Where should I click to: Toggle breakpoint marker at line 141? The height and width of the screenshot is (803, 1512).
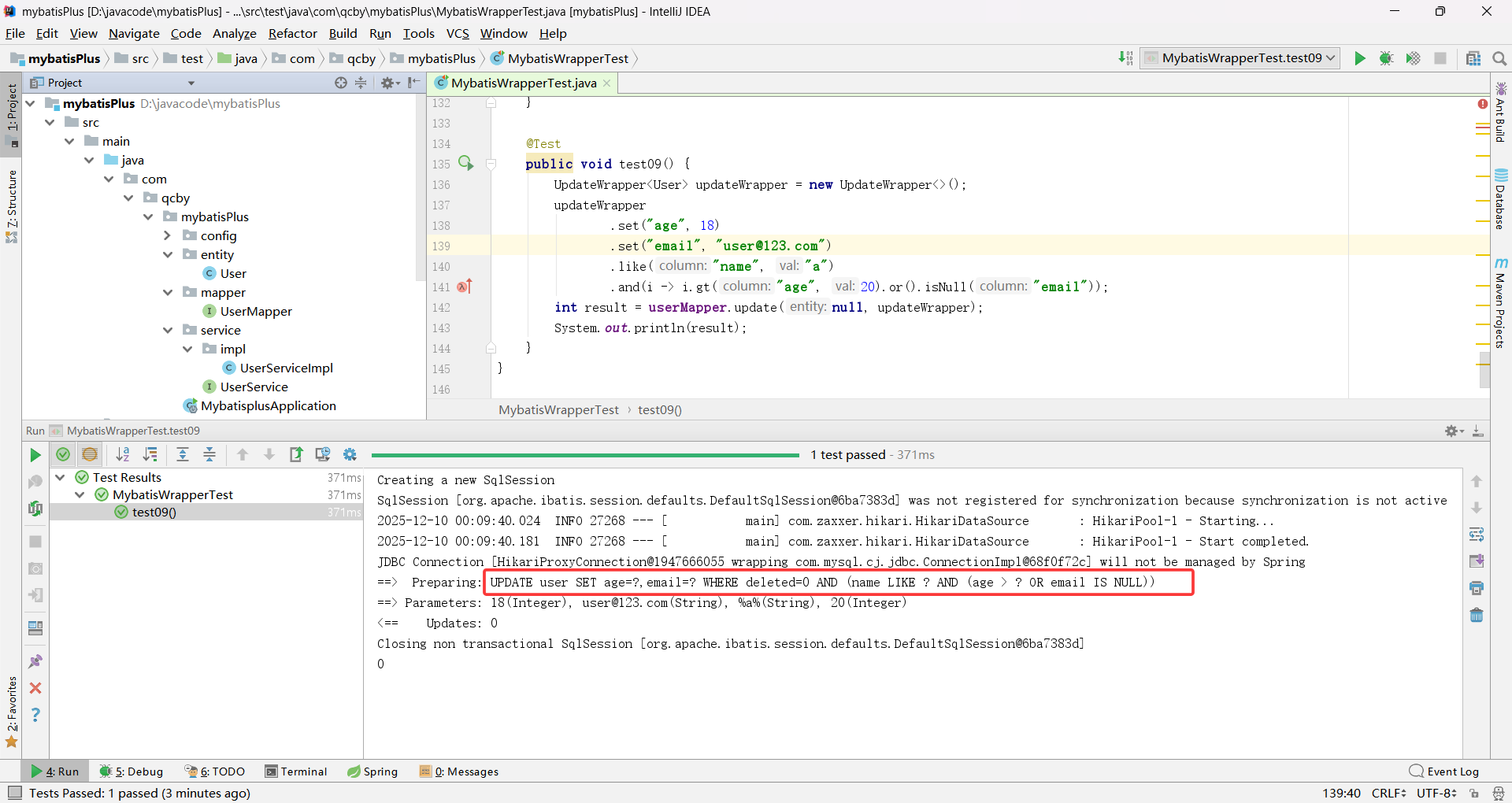pos(464,287)
